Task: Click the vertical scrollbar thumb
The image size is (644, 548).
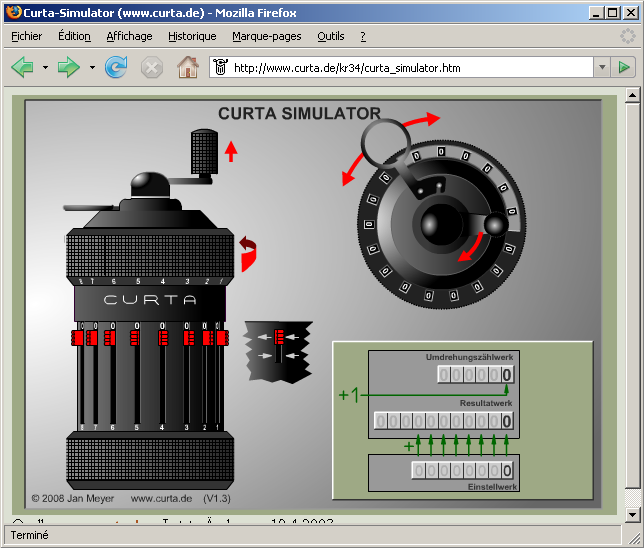Action: pyautogui.click(x=632, y=296)
